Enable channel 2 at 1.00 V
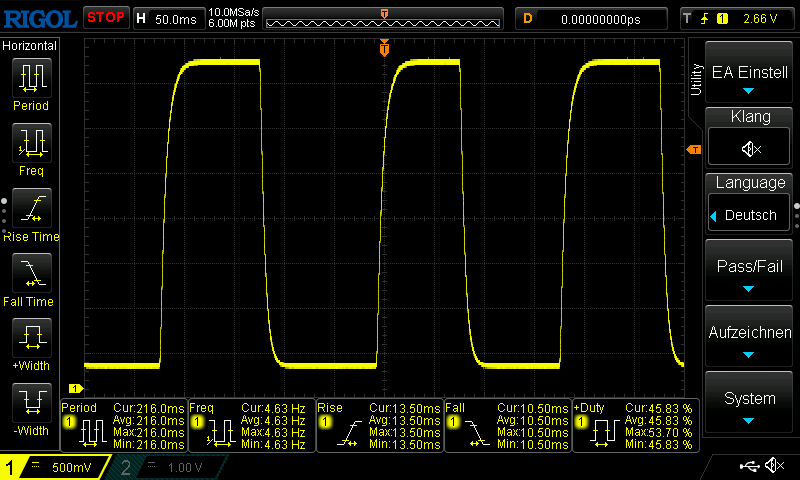The width and height of the screenshot is (800, 480). 165,467
